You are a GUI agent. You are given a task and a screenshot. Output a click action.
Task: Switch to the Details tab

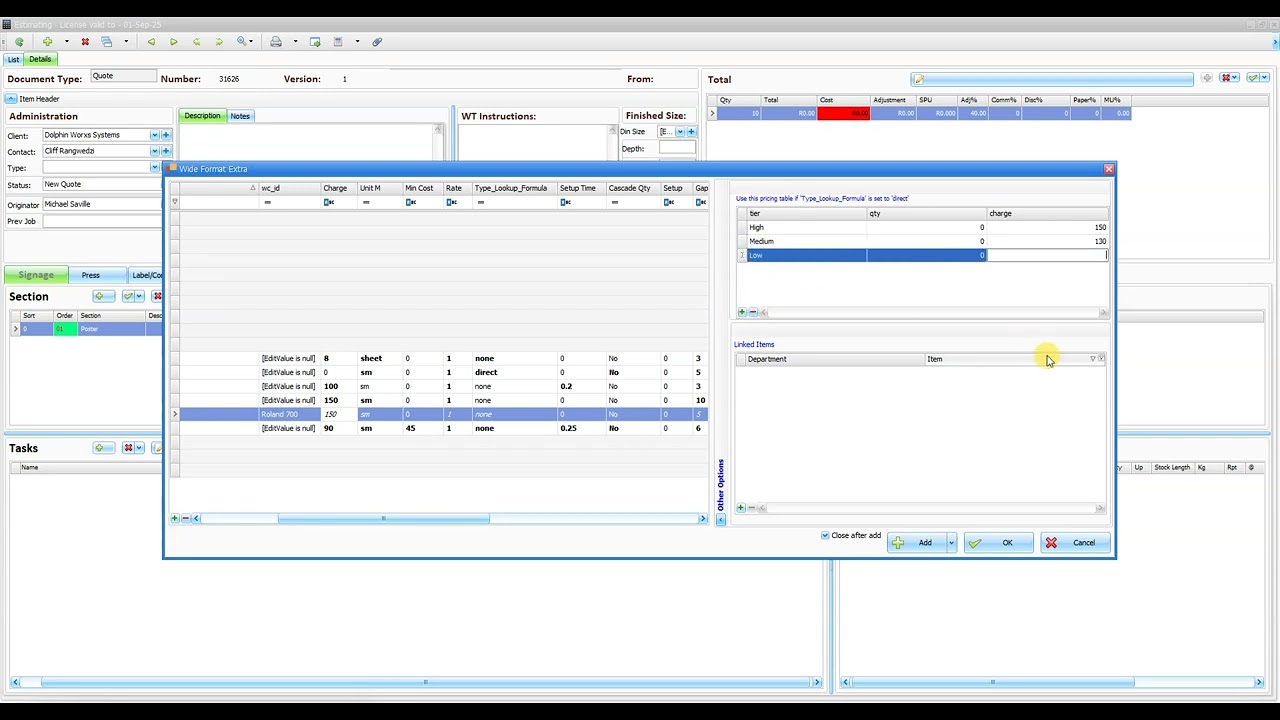click(40, 59)
